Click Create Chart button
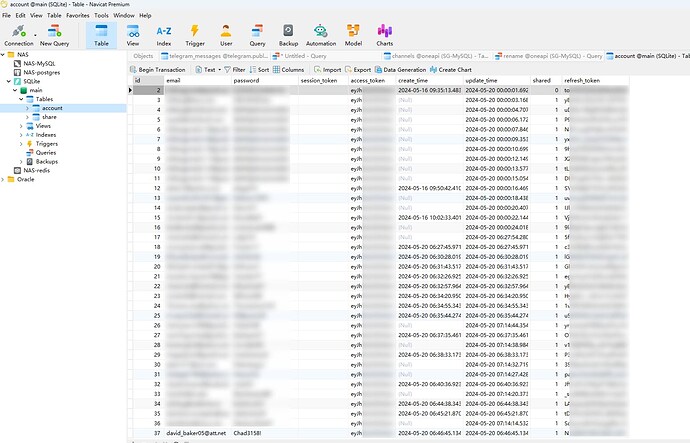The image size is (690, 443). point(451,70)
